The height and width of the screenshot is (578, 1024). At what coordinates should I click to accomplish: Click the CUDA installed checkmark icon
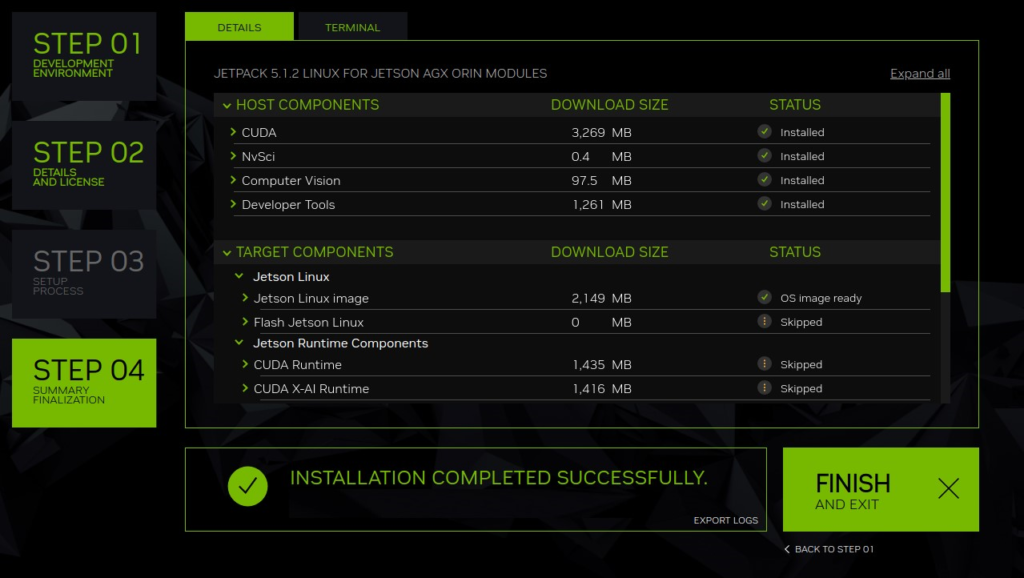pyautogui.click(x=764, y=131)
